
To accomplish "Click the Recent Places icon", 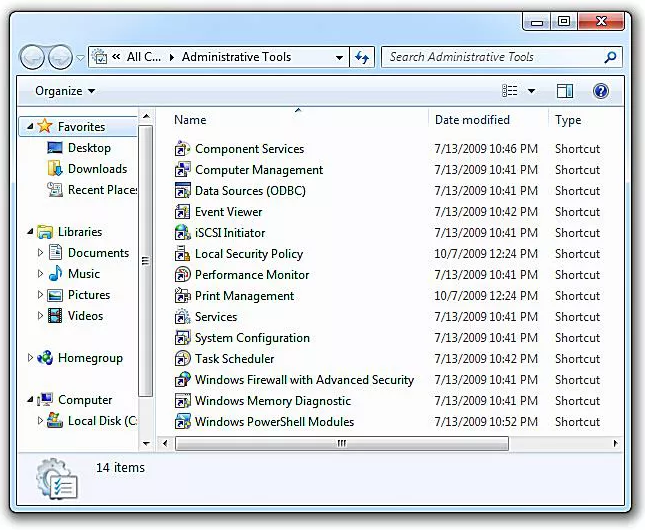I will (55, 189).
